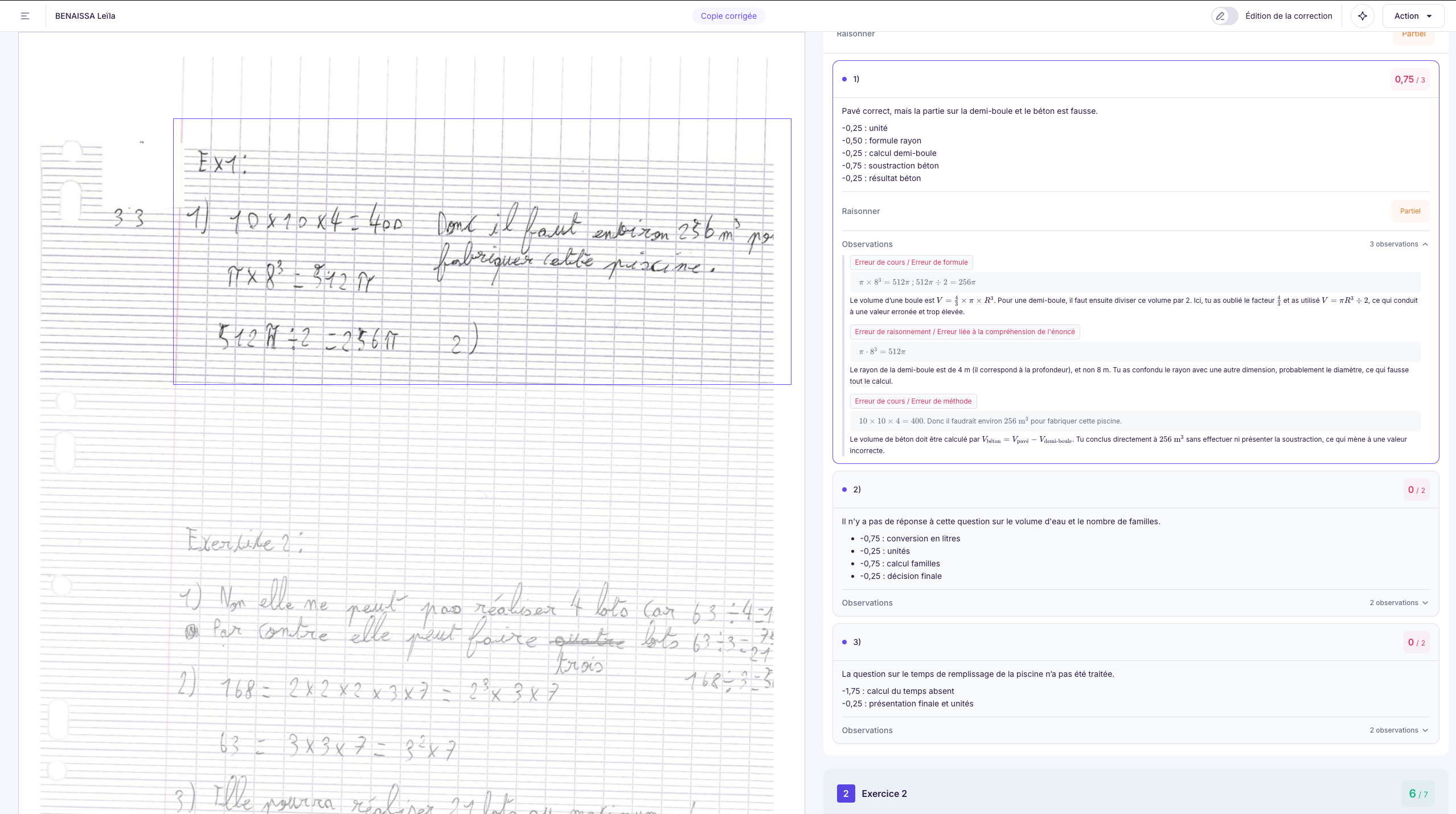Click student name BENAISSA Leïla

(85, 16)
